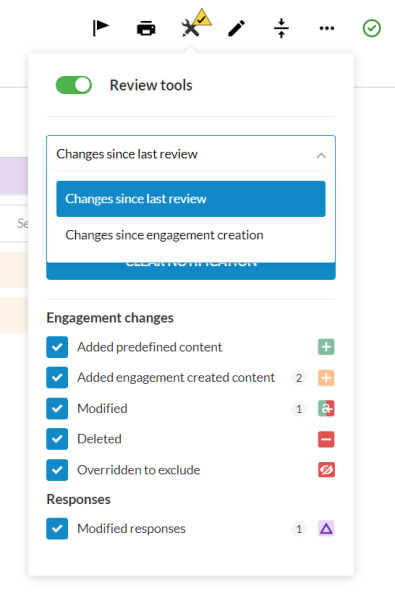Click the collapse vertical arrows icon
Screen dimensions: 395x593
[x=281, y=28]
